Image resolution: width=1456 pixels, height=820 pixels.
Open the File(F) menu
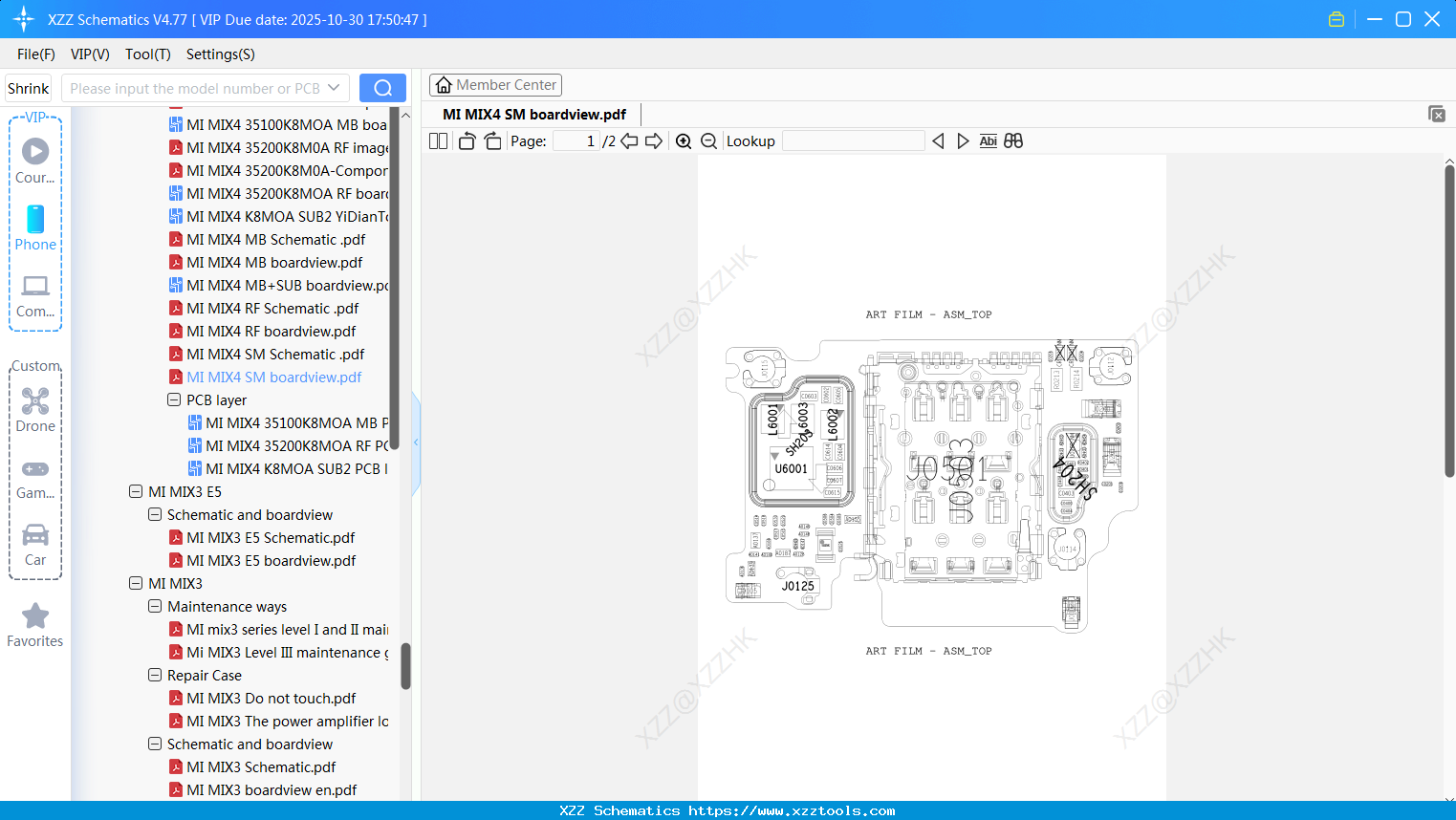pyautogui.click(x=36, y=54)
